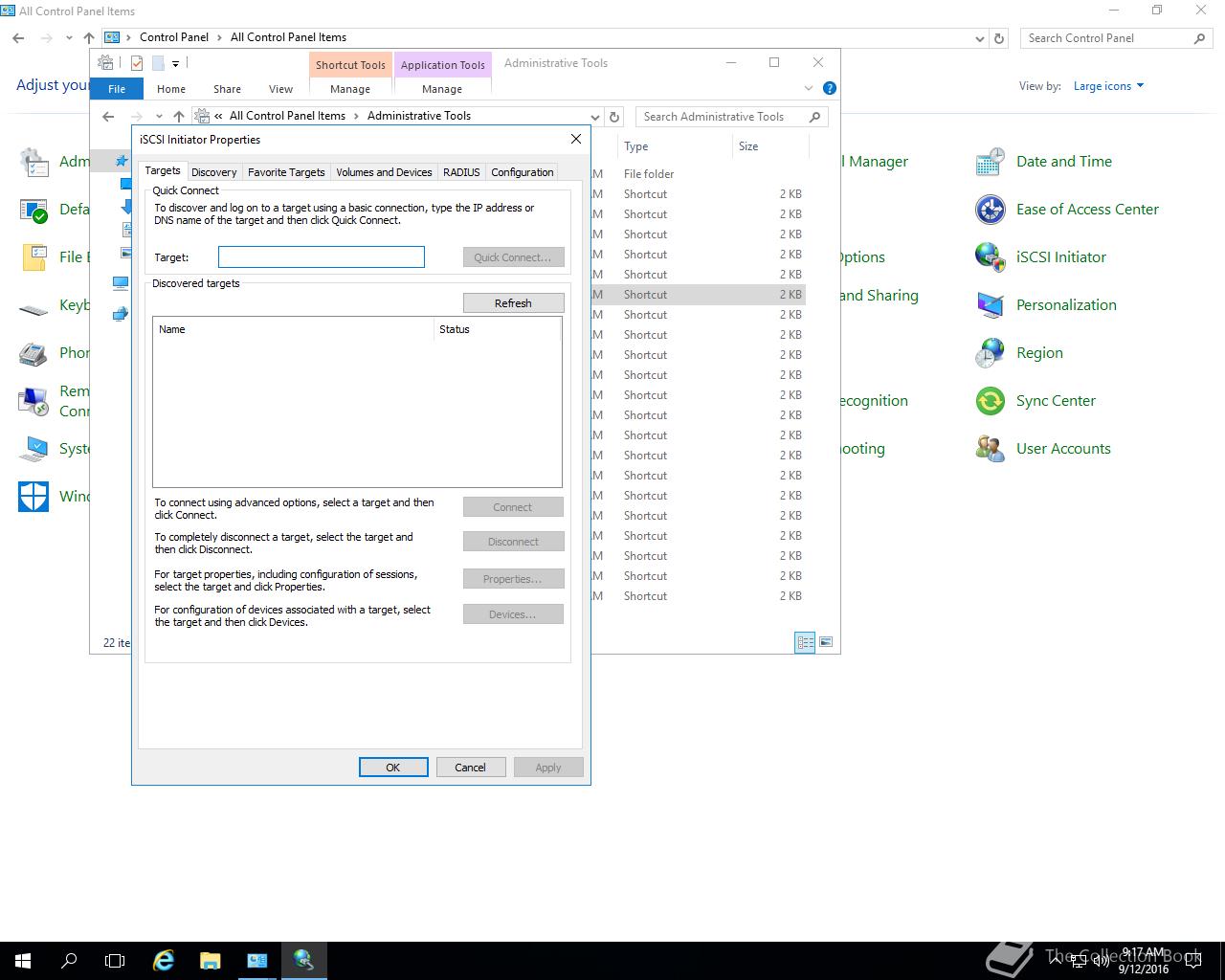Expand Control Panel address history dropdown
Screen dimensions: 1225x980
pos(979,38)
